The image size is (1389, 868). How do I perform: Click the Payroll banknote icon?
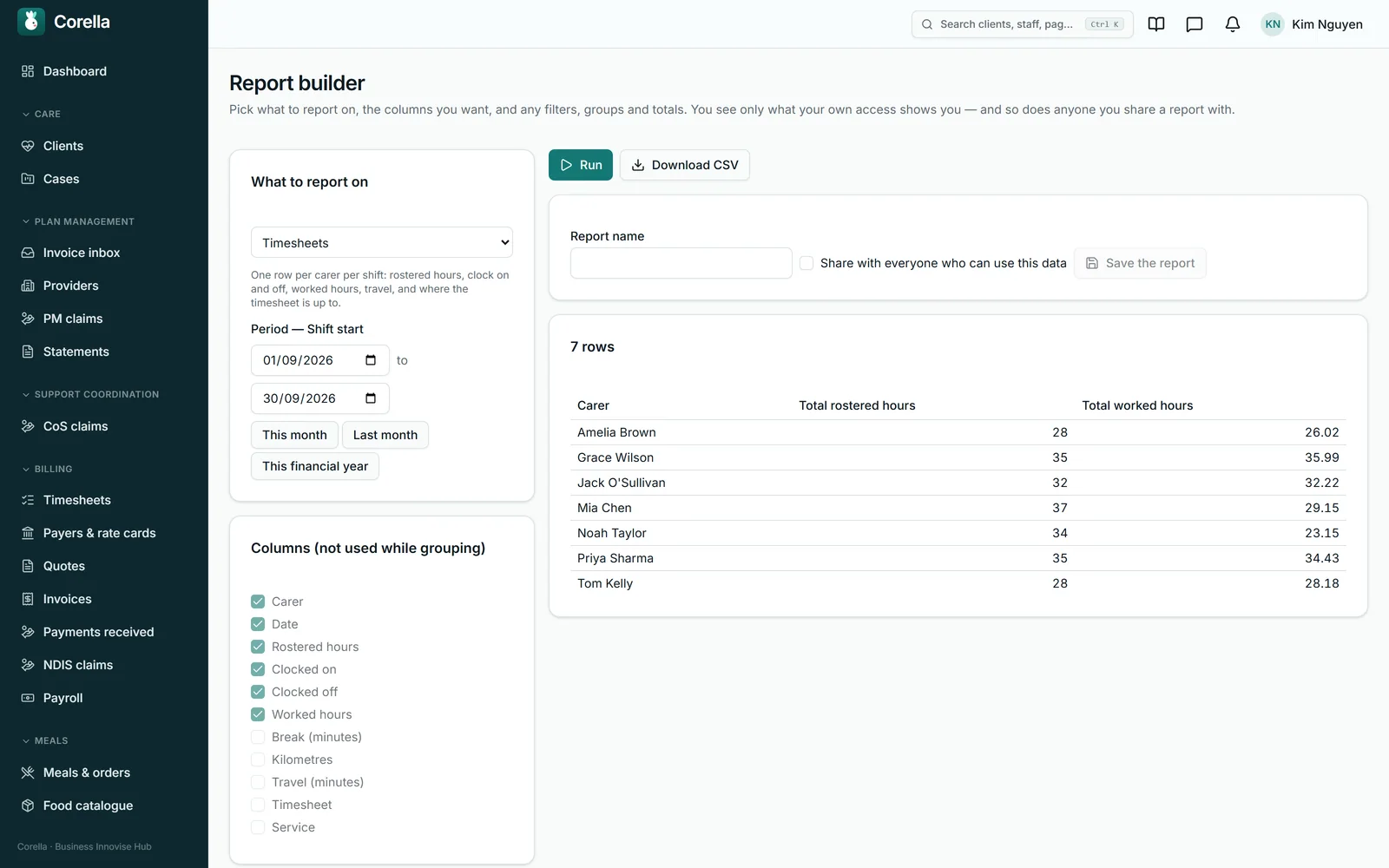point(28,698)
